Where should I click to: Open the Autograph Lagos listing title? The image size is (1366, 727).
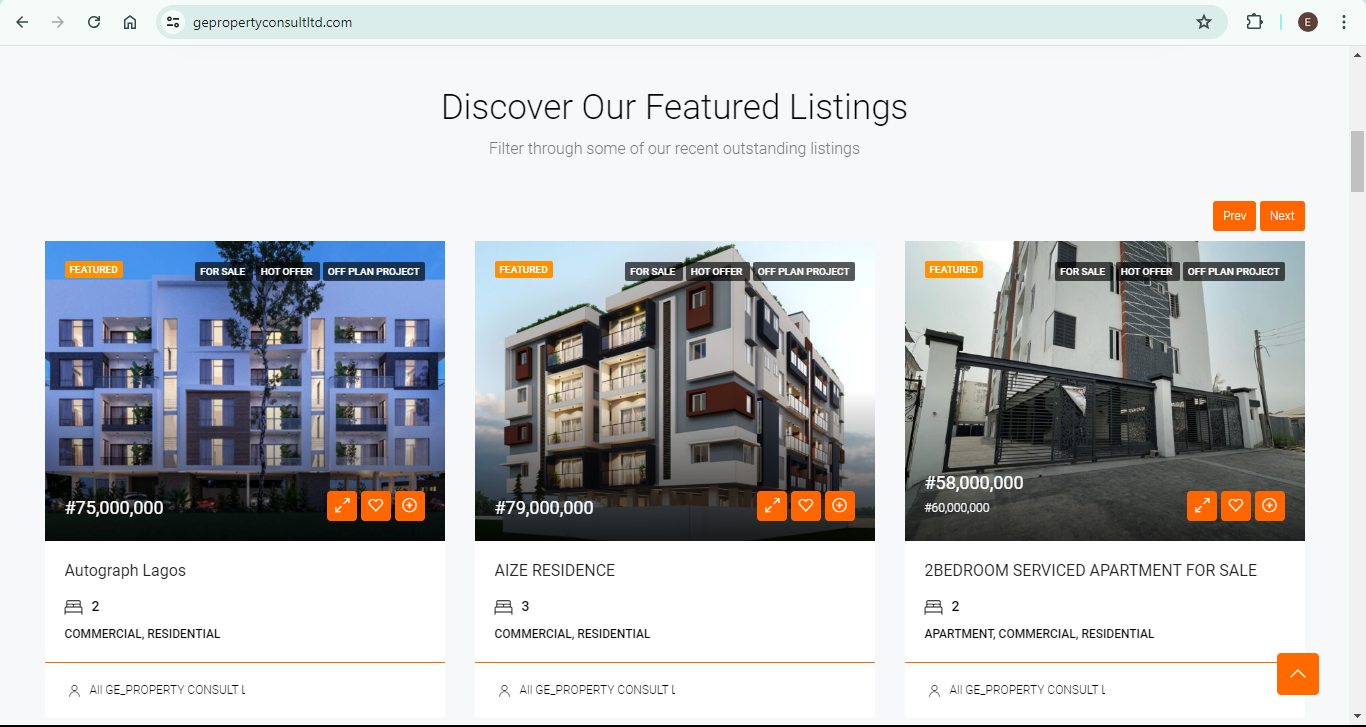[125, 571]
